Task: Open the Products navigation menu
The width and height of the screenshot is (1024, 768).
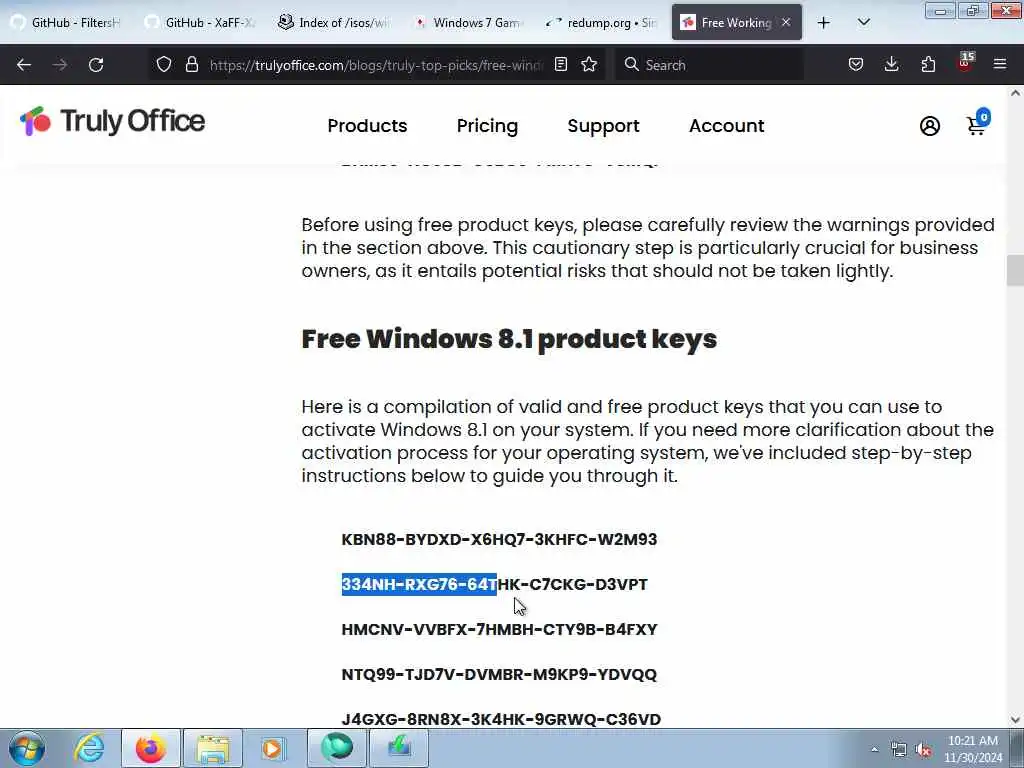Action: tap(367, 125)
